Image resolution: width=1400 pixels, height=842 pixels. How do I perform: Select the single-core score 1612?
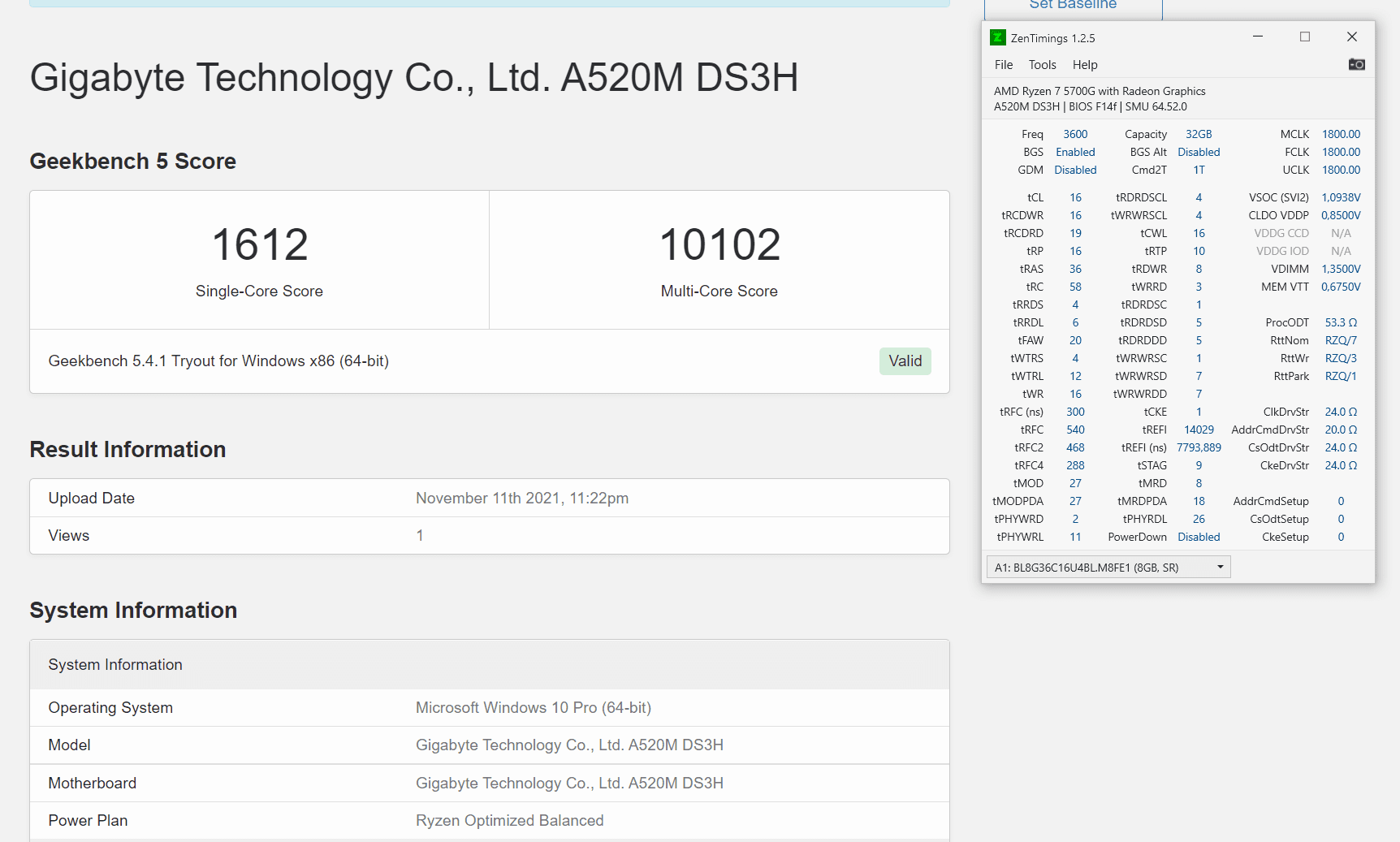click(260, 244)
